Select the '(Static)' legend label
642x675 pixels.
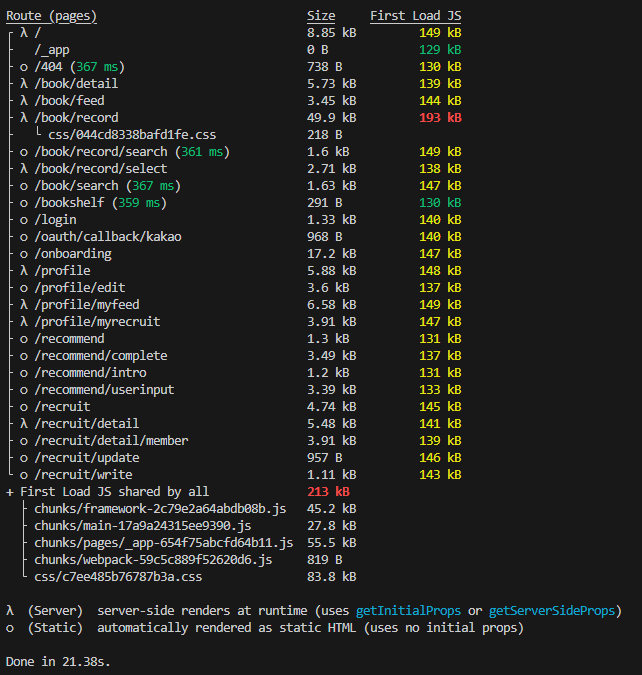(55, 628)
